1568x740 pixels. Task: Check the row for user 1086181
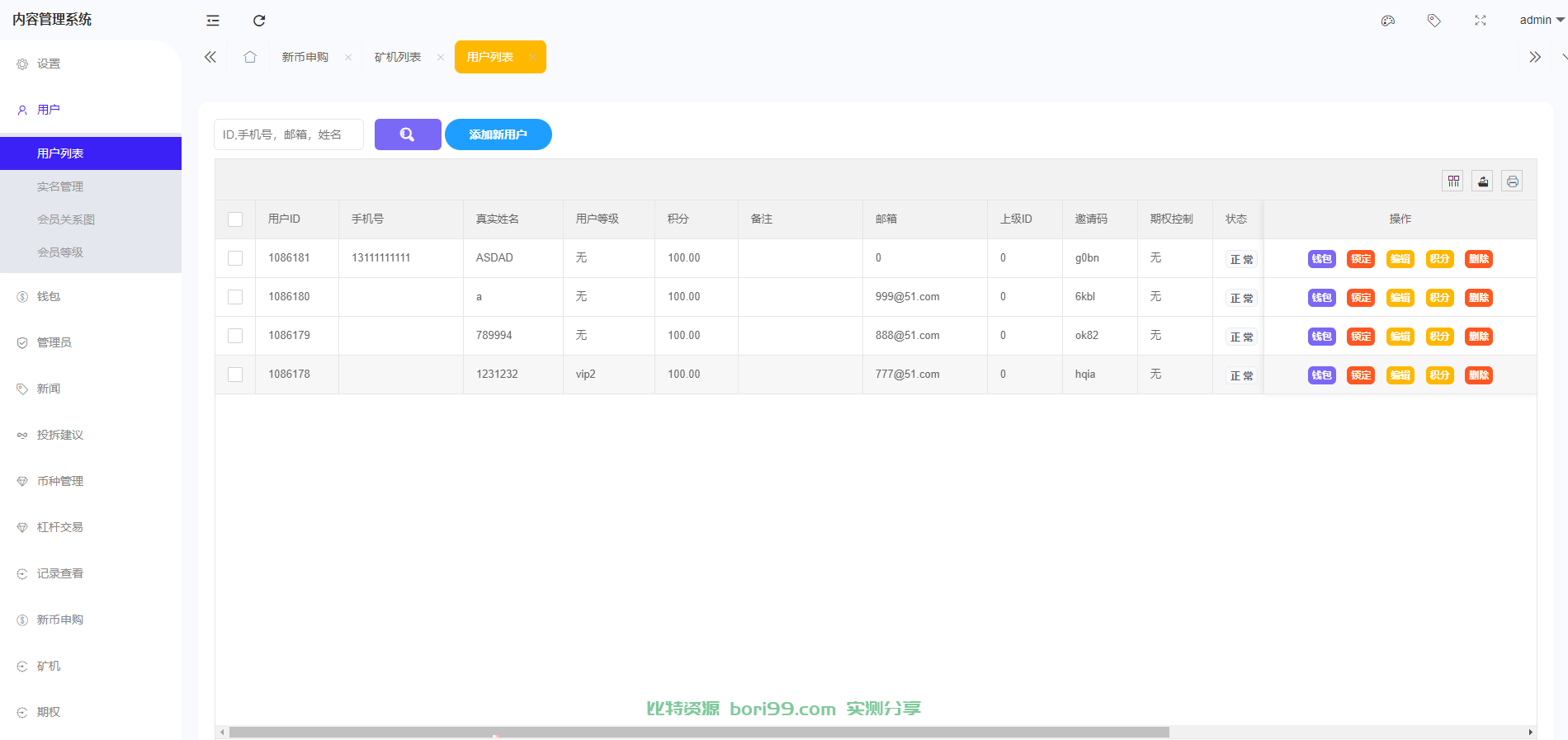coord(235,258)
